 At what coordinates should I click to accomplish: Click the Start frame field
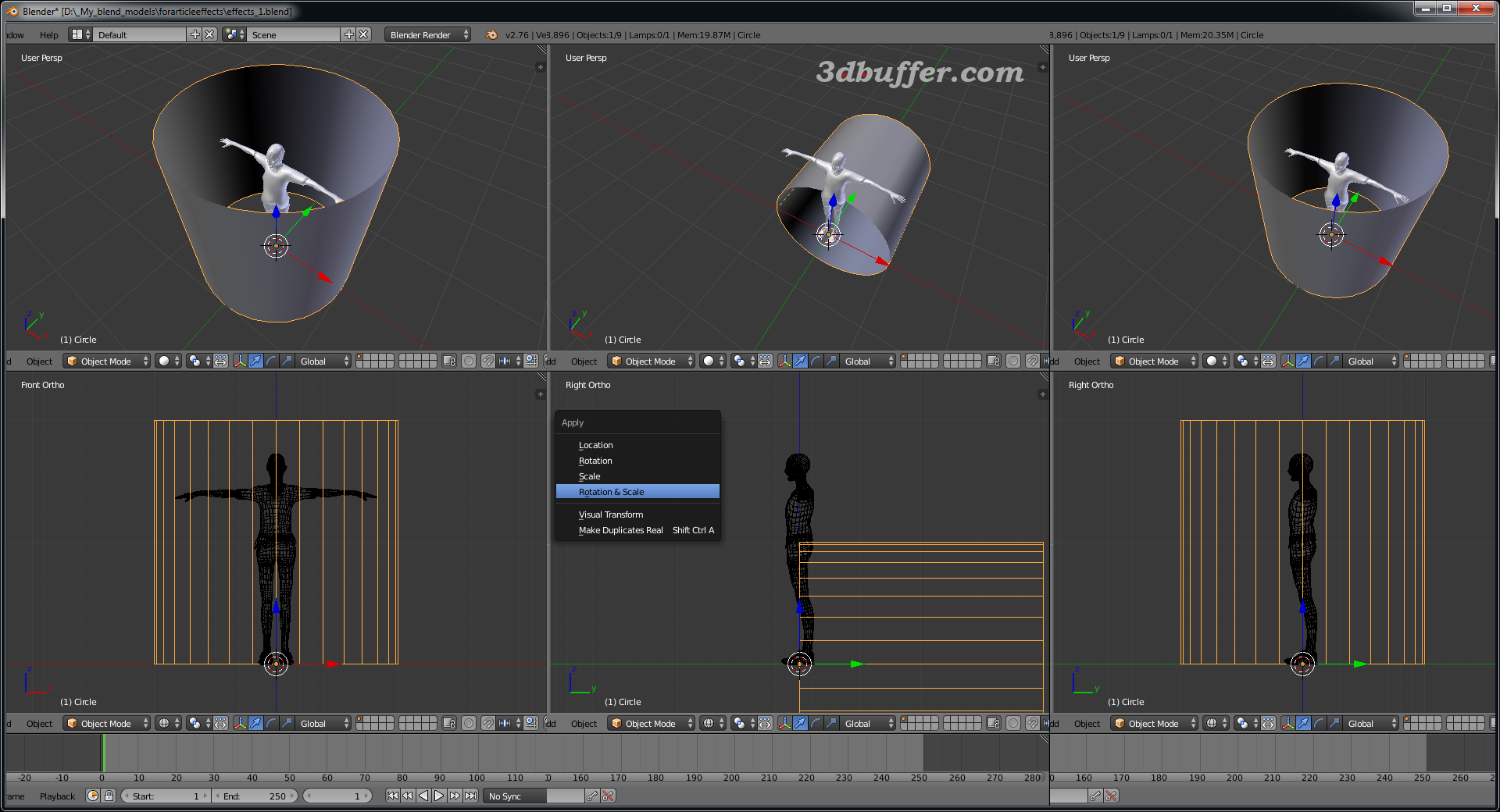(x=166, y=796)
